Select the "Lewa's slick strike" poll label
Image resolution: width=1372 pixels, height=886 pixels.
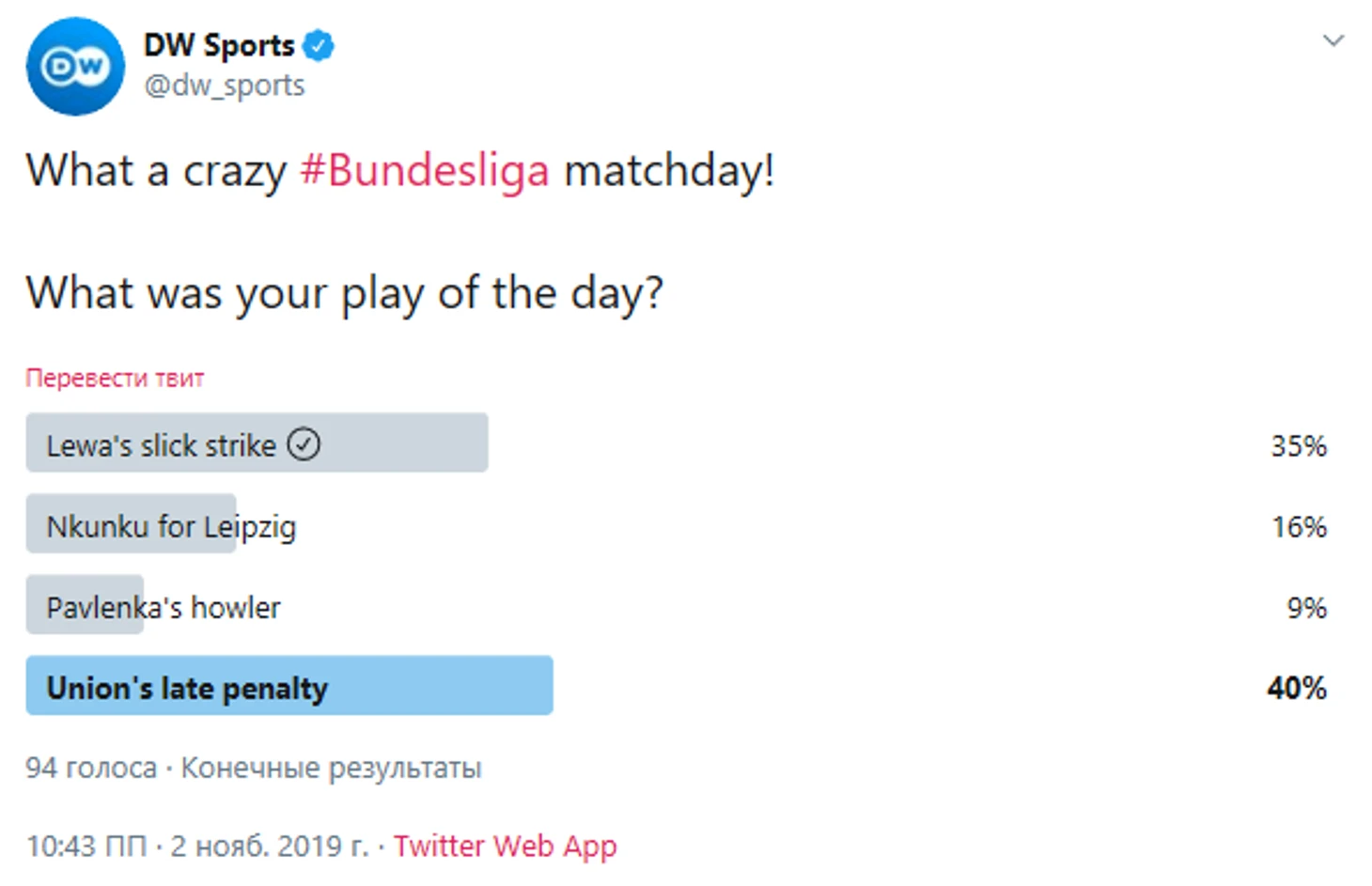pos(161,445)
